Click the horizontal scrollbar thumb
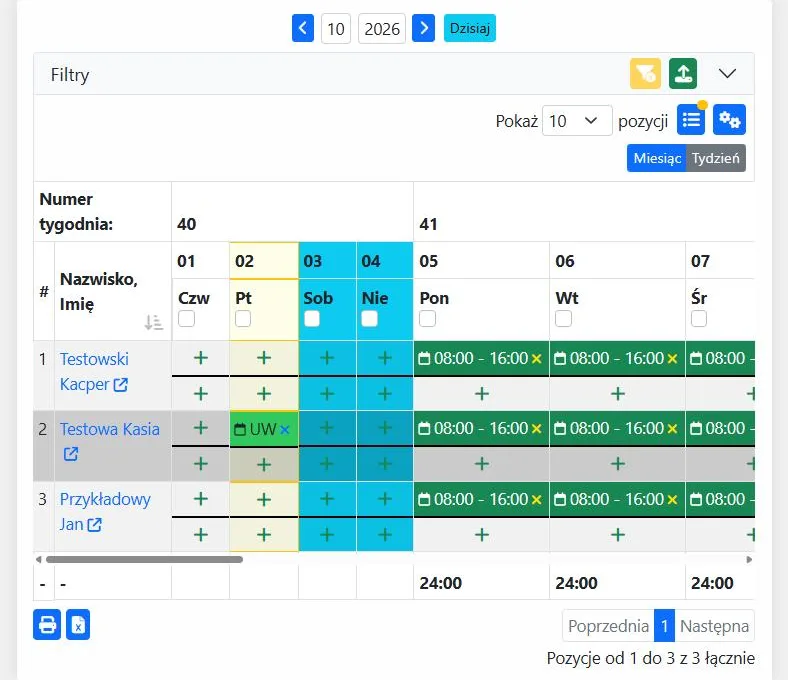788x680 pixels. coord(144,559)
